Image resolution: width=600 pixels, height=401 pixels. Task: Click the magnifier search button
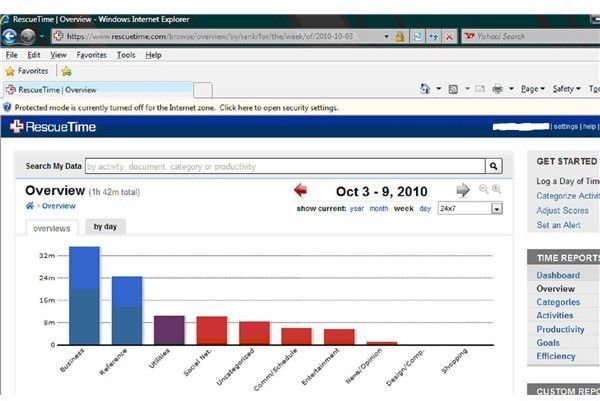494,166
